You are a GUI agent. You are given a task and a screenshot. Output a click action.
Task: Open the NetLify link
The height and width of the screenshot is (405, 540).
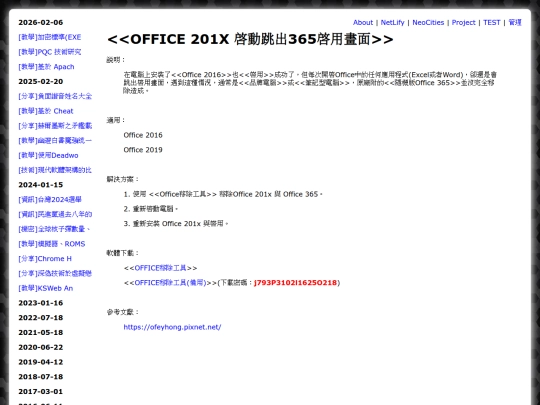coord(392,22)
